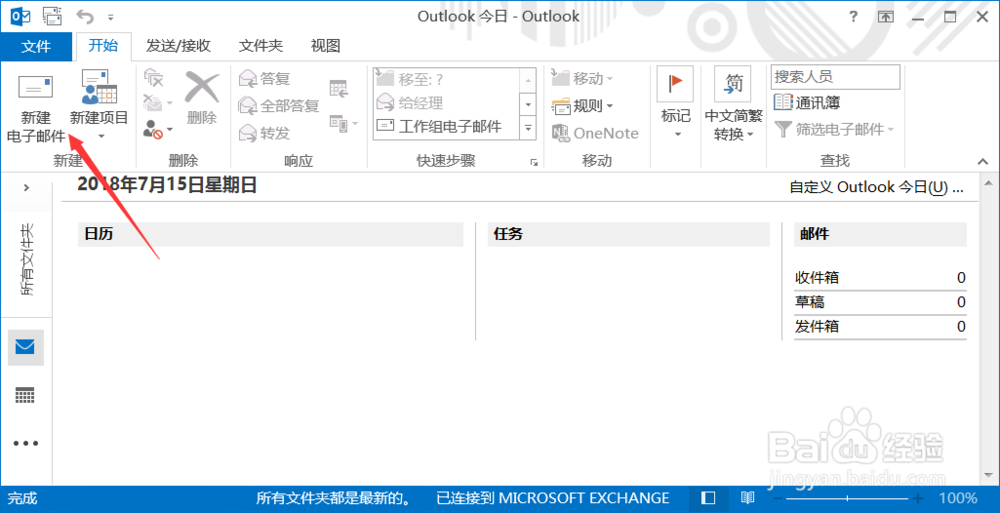Image resolution: width=1000 pixels, height=513 pixels.
Task: Open the Outbox (发件箱) link
Action: (817, 327)
